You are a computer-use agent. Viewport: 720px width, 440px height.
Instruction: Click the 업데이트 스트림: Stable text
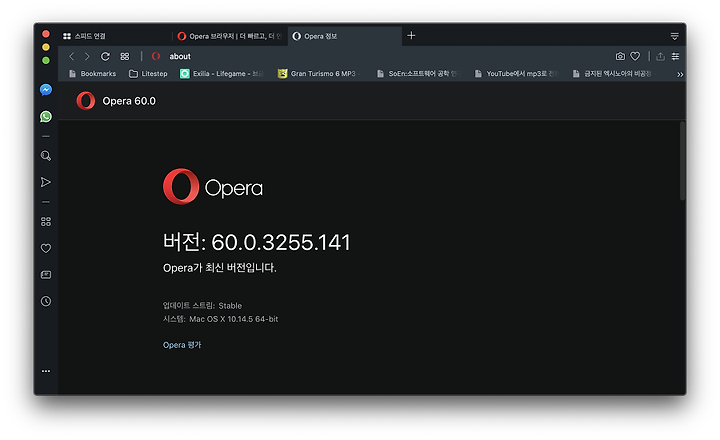202,306
